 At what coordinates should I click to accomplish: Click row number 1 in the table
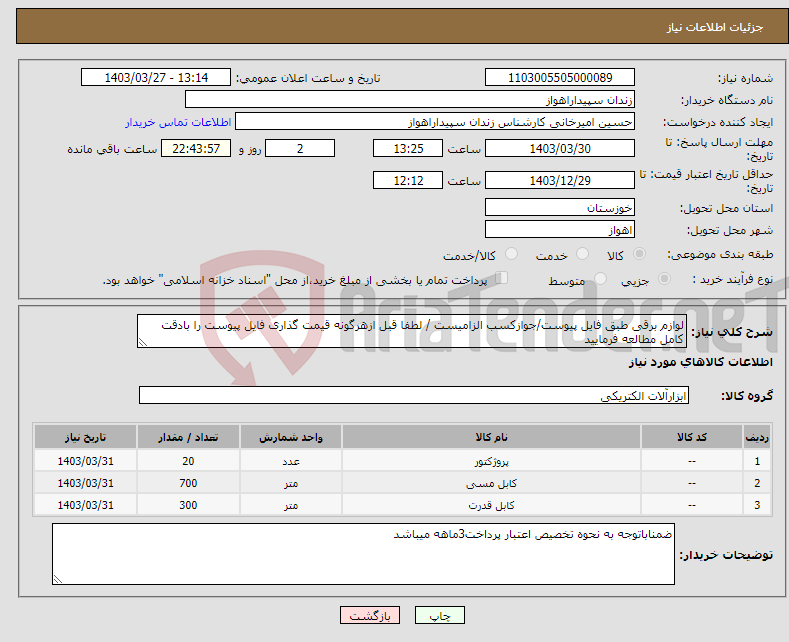coord(757,461)
